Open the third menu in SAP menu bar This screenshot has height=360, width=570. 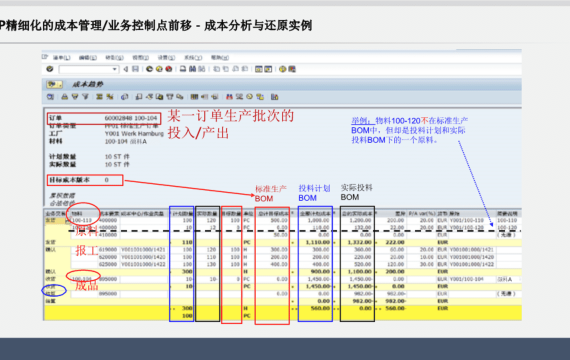(x=114, y=58)
